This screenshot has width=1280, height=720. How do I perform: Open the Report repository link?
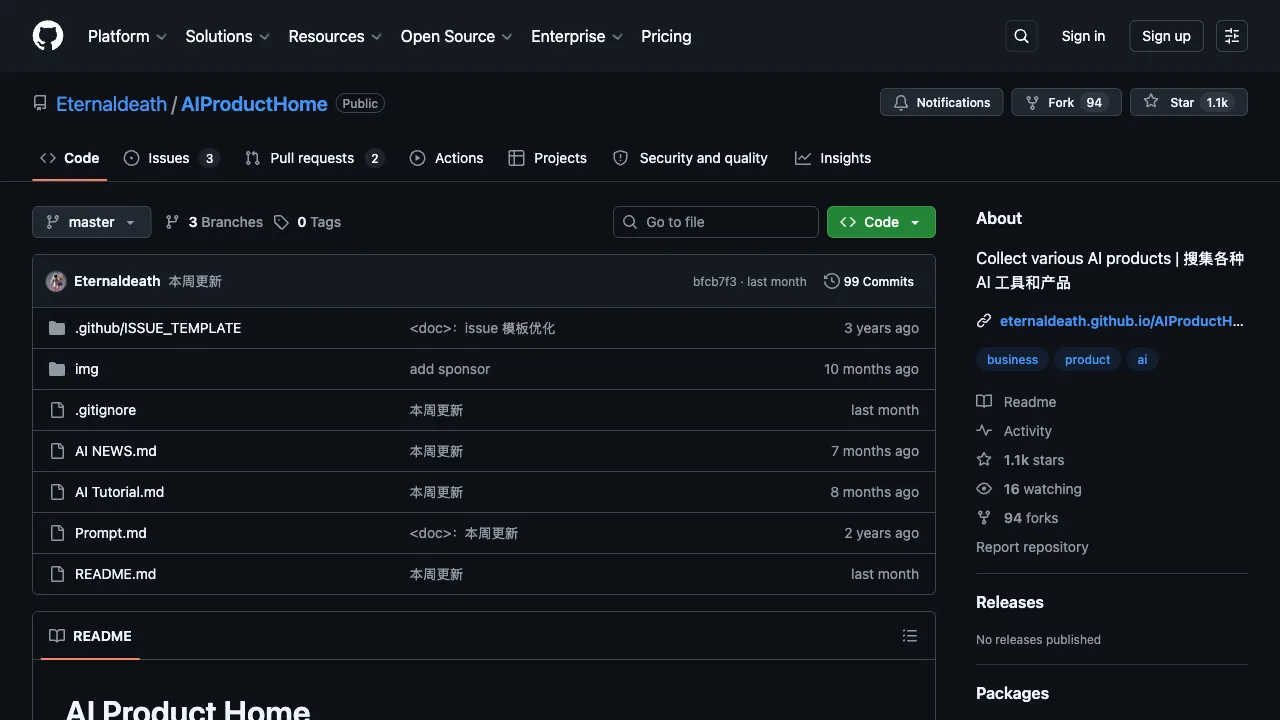point(1032,547)
